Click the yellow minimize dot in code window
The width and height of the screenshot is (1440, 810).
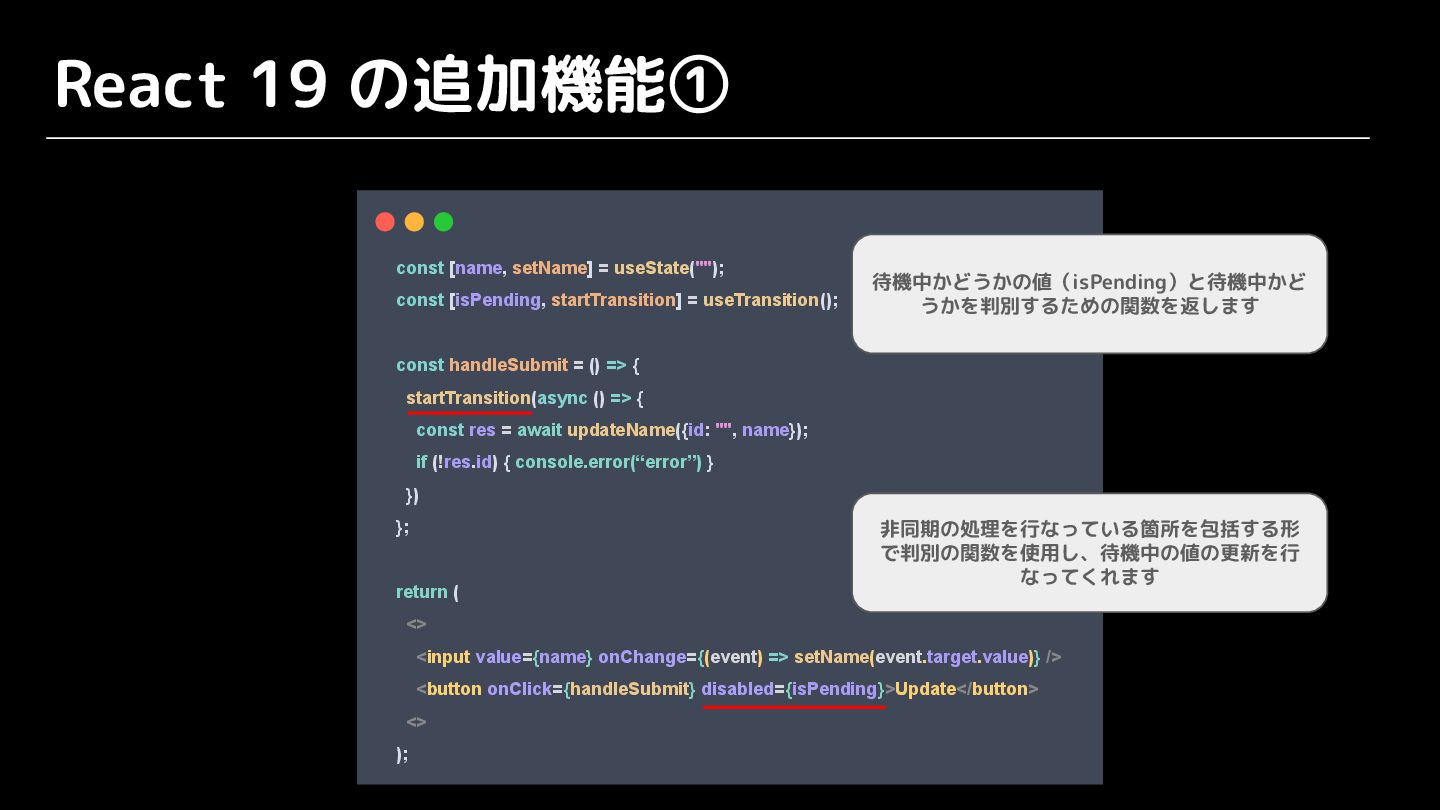coord(414,222)
